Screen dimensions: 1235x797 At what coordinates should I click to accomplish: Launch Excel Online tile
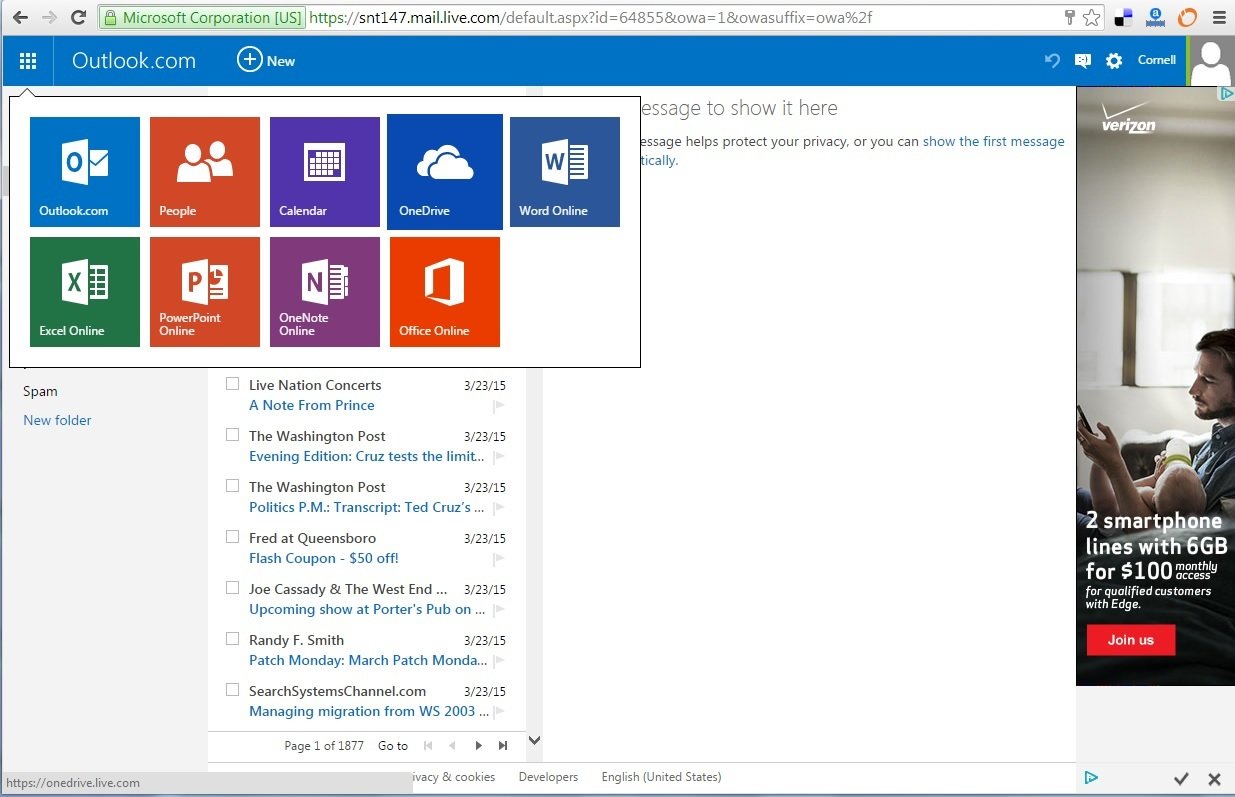coord(85,292)
